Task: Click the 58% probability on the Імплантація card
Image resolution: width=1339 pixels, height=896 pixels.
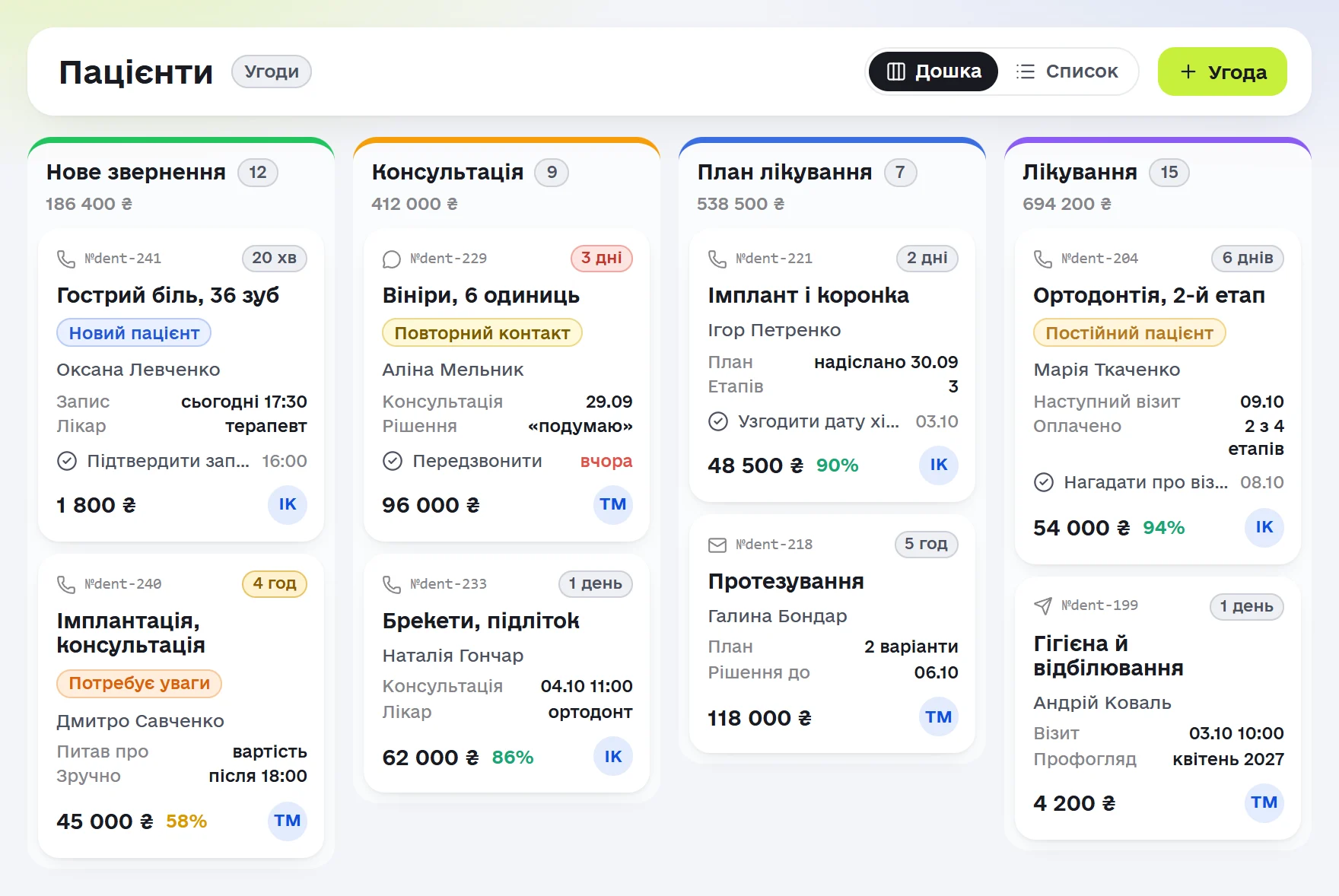Action: tap(186, 821)
